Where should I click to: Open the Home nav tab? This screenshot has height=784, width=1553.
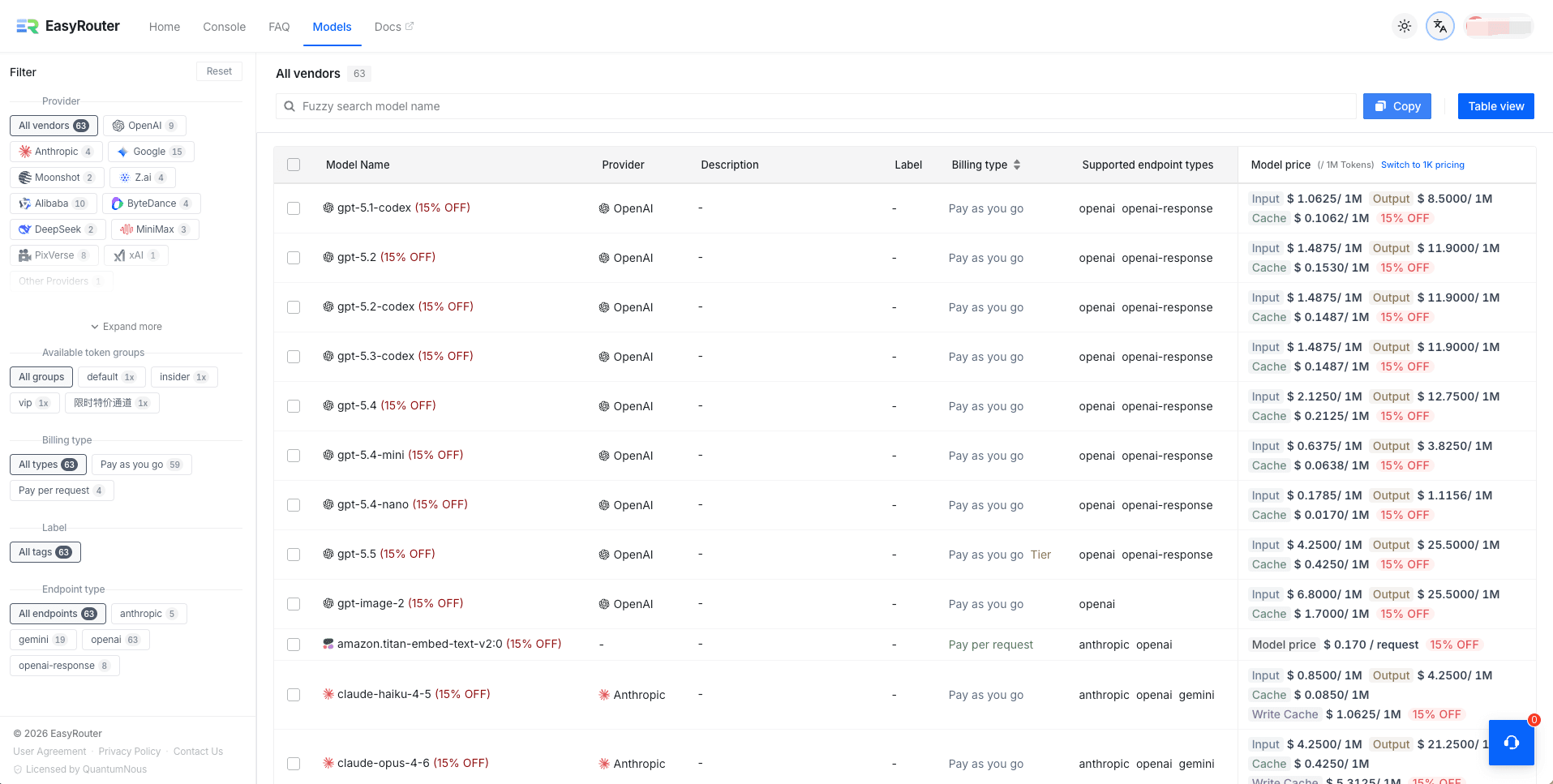coord(165,27)
